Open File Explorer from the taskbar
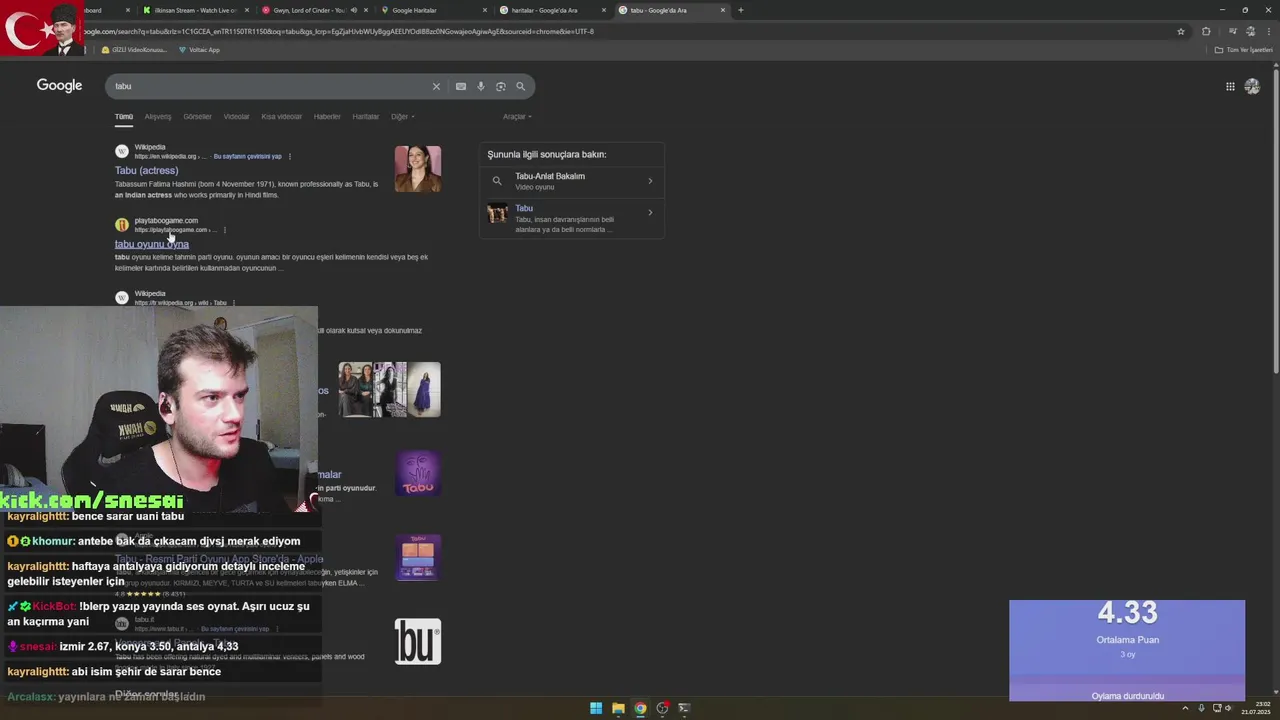1280x720 pixels. tap(618, 708)
